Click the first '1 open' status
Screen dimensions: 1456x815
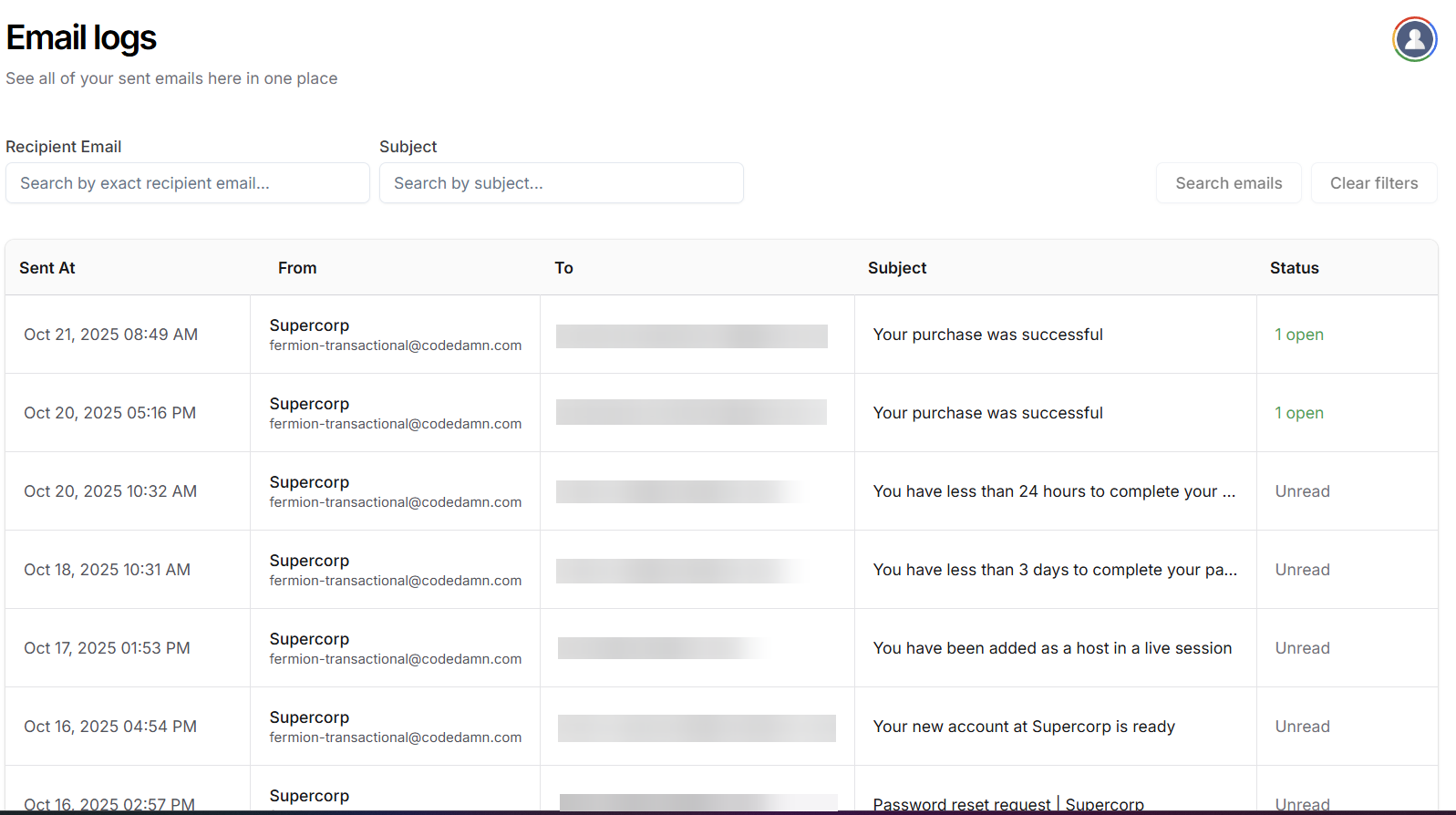pyautogui.click(x=1298, y=335)
